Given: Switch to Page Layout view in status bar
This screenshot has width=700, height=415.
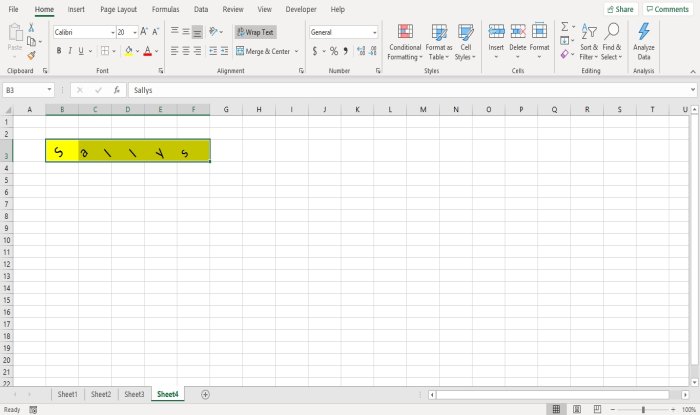Looking at the screenshot, I should tap(577, 409).
